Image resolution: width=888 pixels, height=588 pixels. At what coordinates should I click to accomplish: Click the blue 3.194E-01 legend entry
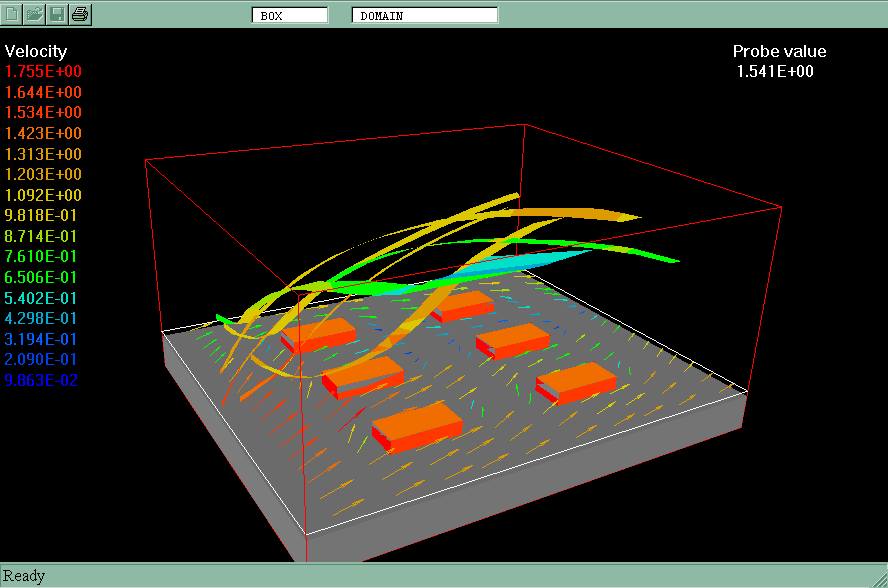pyautogui.click(x=44, y=339)
